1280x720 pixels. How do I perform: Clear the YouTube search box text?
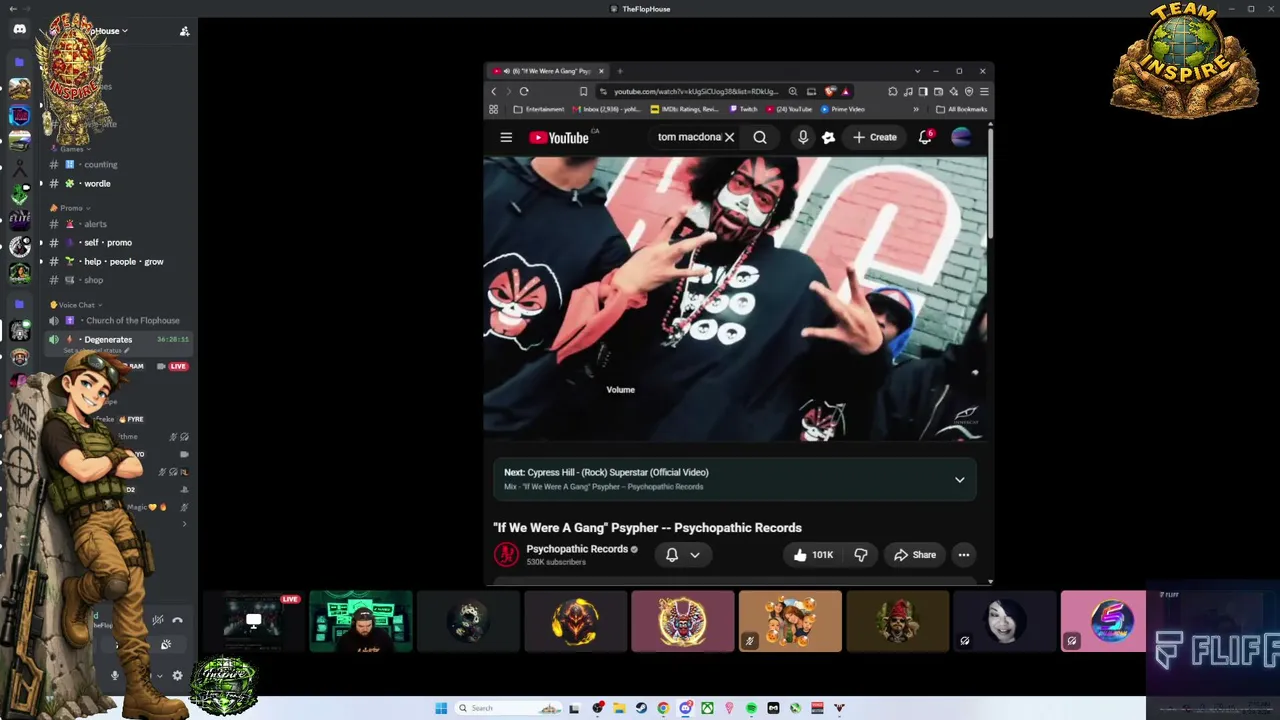[730, 138]
